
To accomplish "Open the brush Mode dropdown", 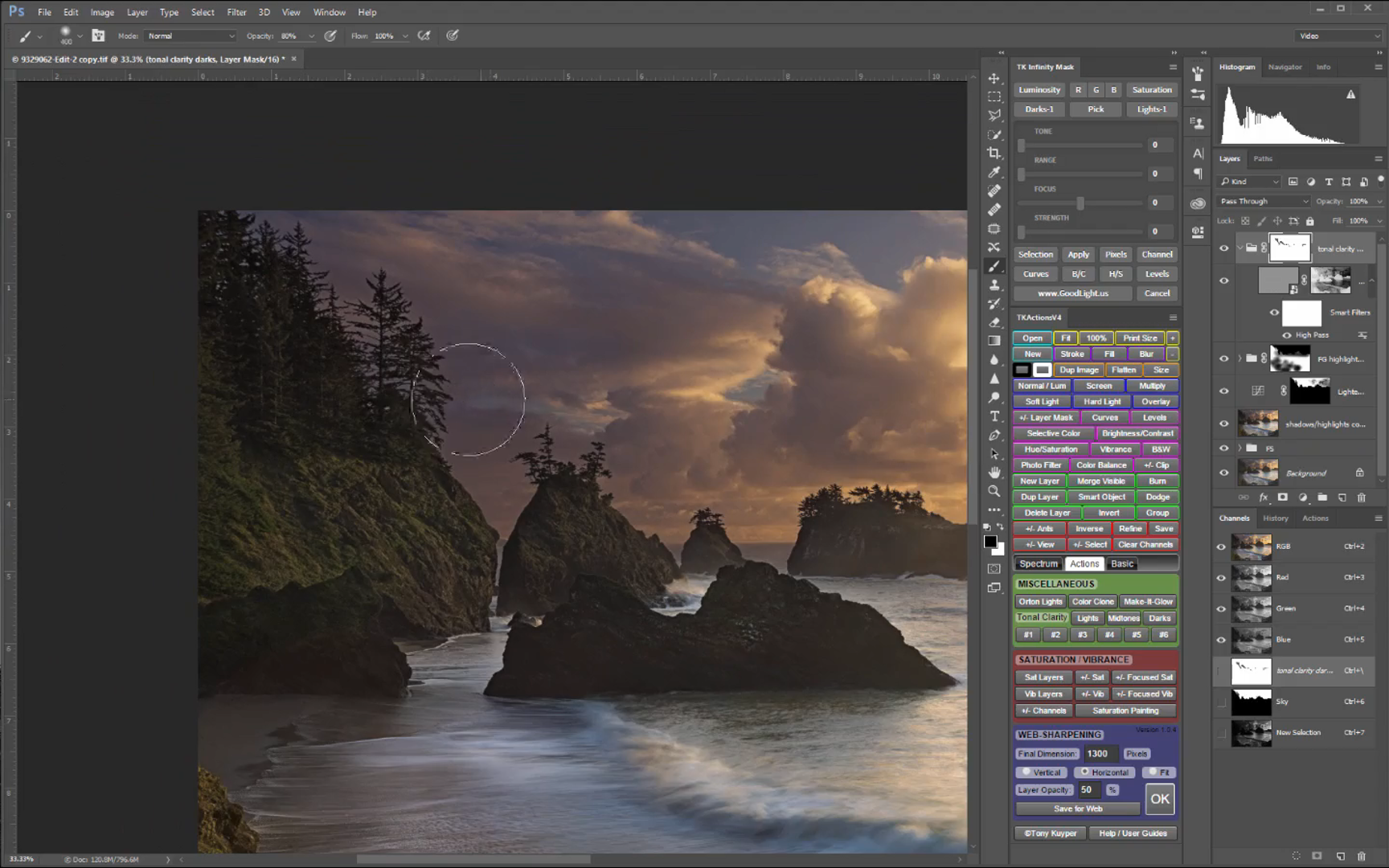I will 191,36.
